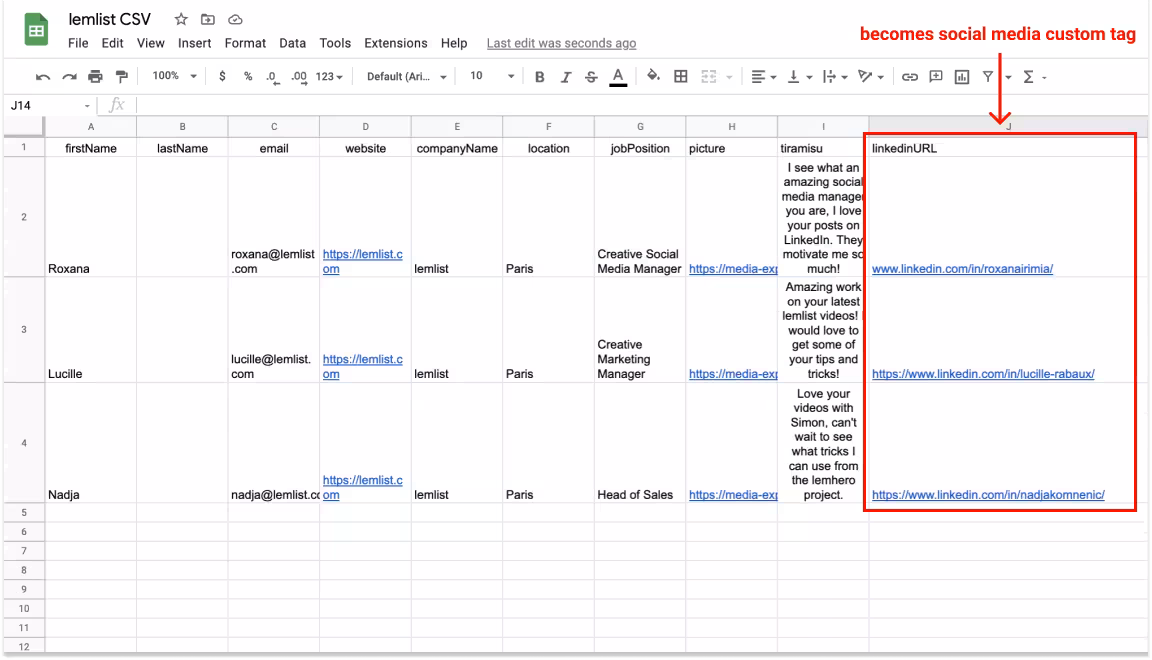
Task: Click the insert link icon
Action: pyautogui.click(x=909, y=77)
